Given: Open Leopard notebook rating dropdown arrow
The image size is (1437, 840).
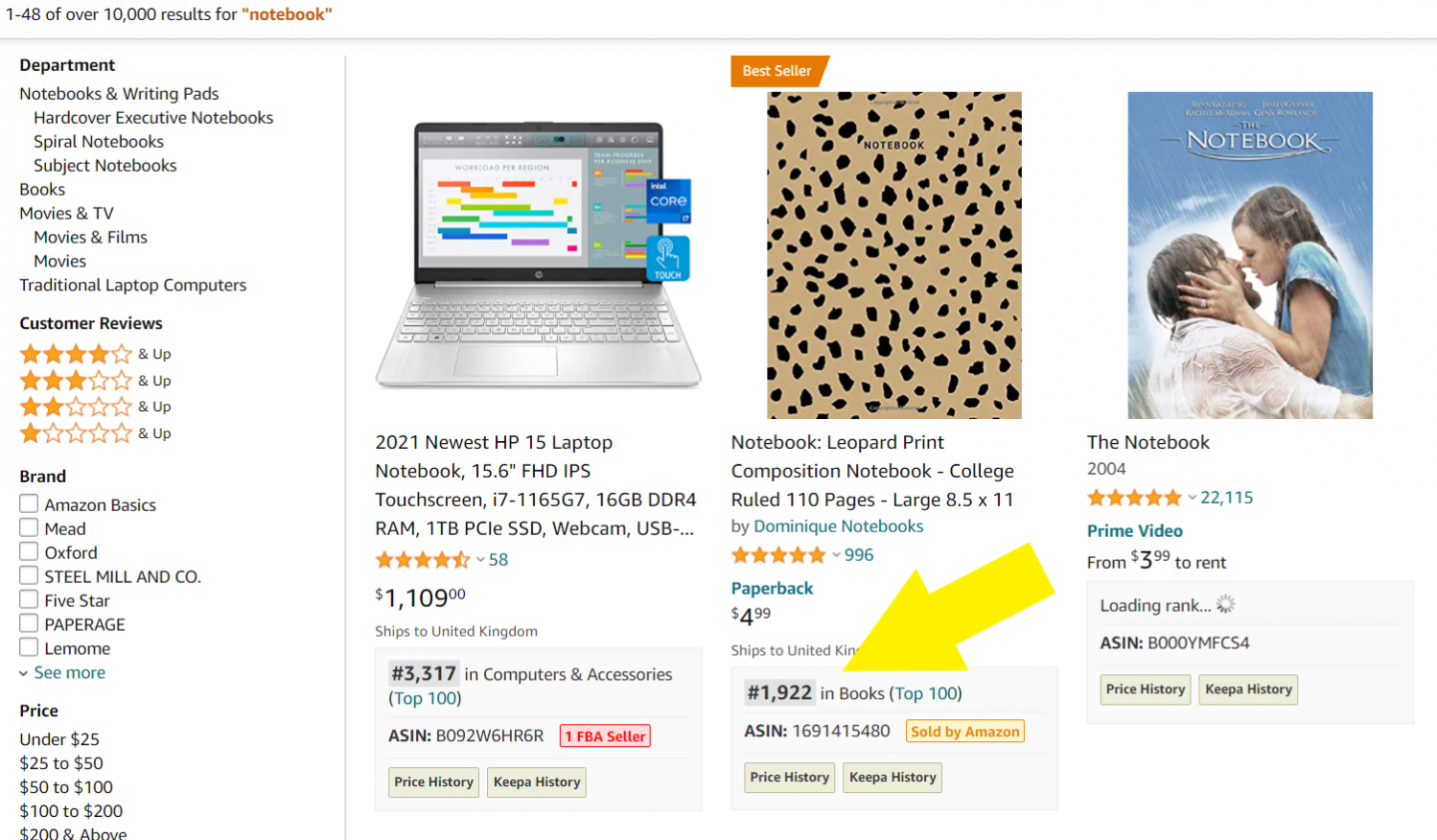Looking at the screenshot, I should [836, 556].
